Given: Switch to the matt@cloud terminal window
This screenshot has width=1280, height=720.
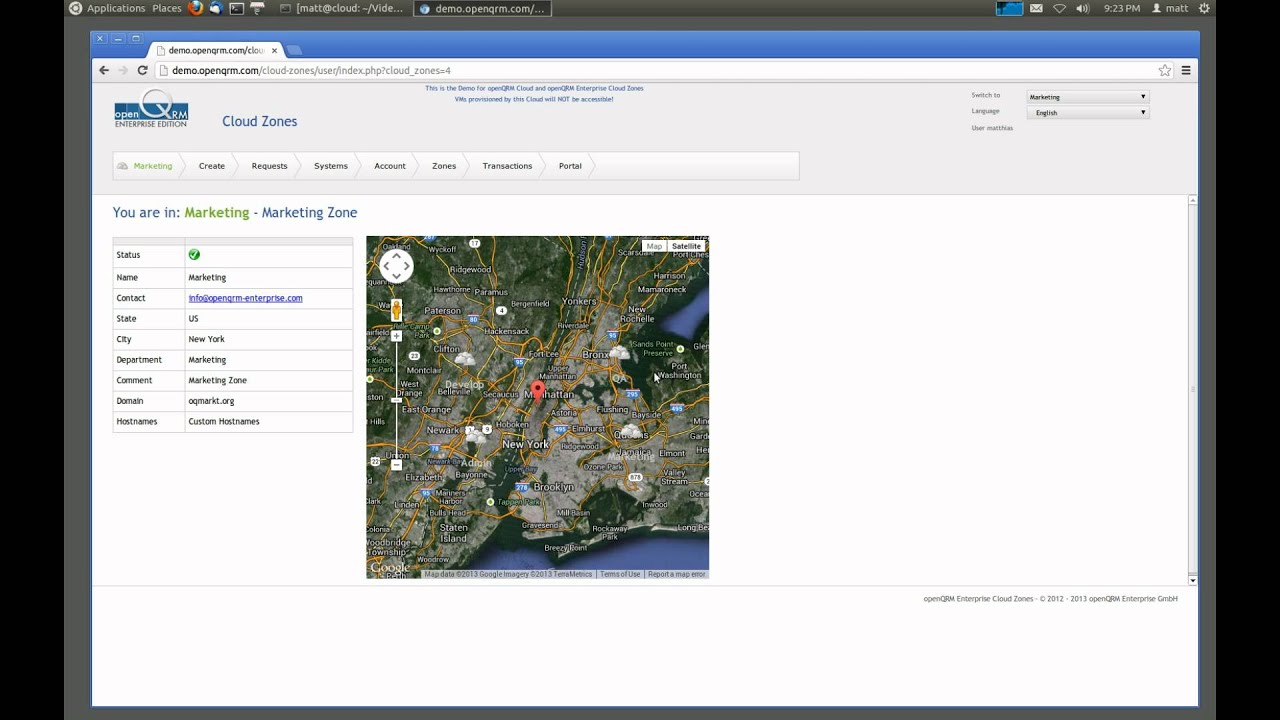Looking at the screenshot, I should 342,8.
